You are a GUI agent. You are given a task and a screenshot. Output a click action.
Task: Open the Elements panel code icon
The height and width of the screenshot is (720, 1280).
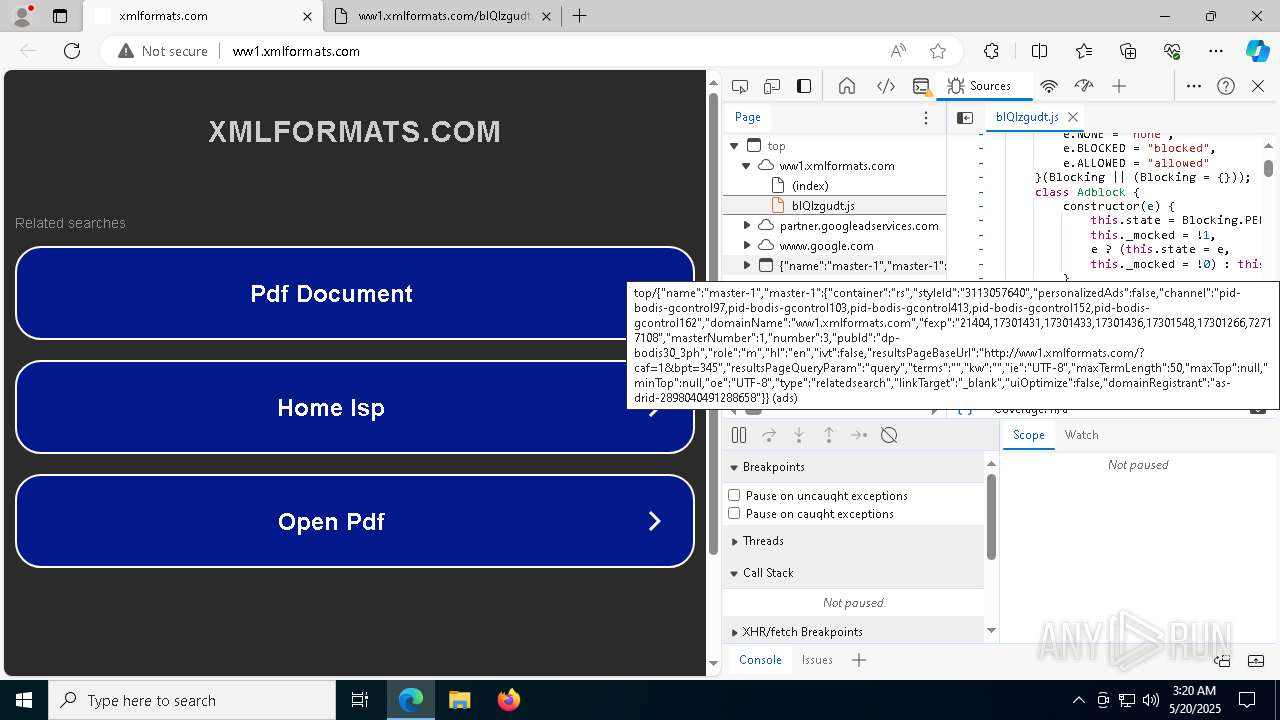(x=886, y=86)
